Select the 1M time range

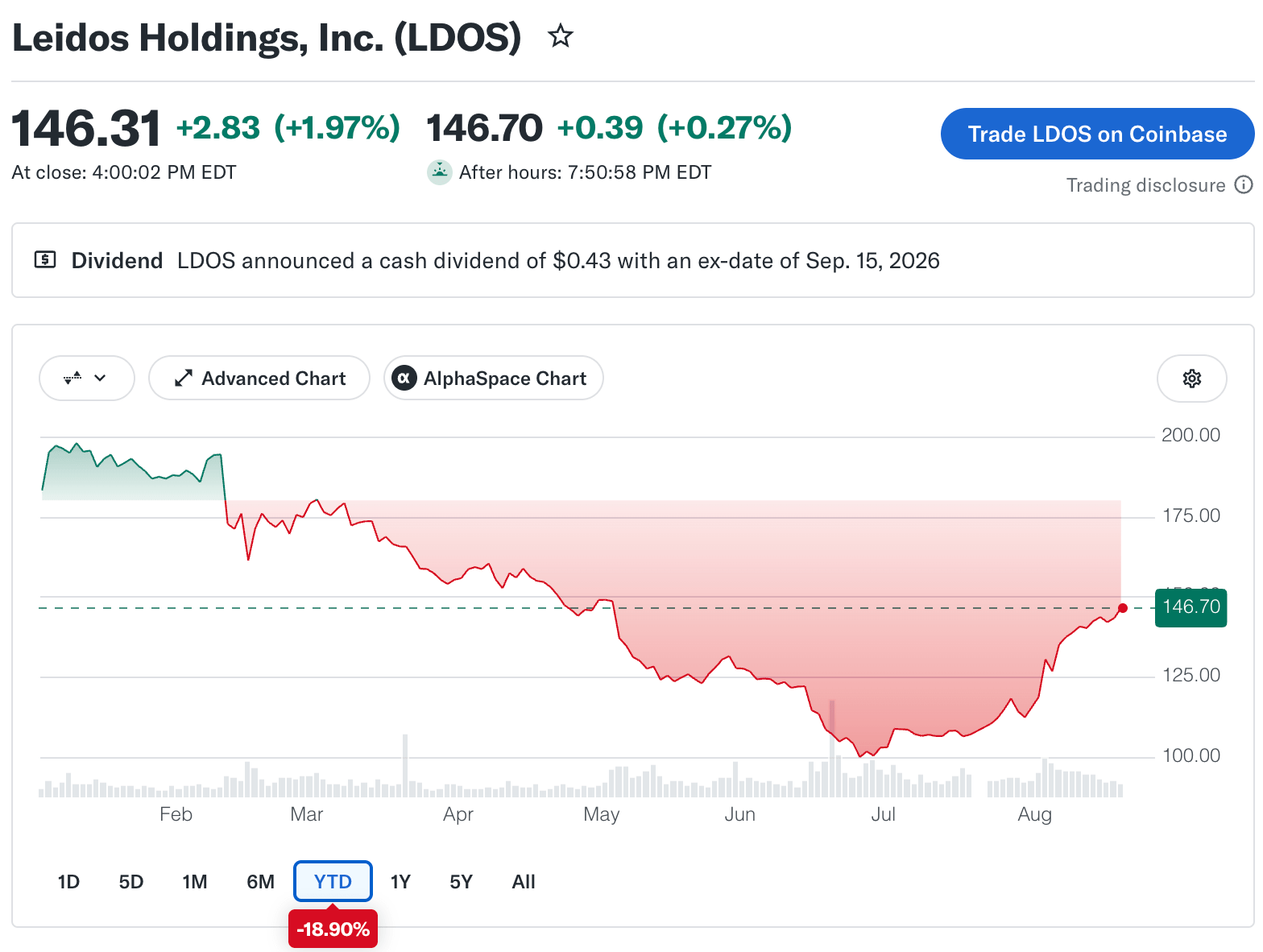coord(195,882)
